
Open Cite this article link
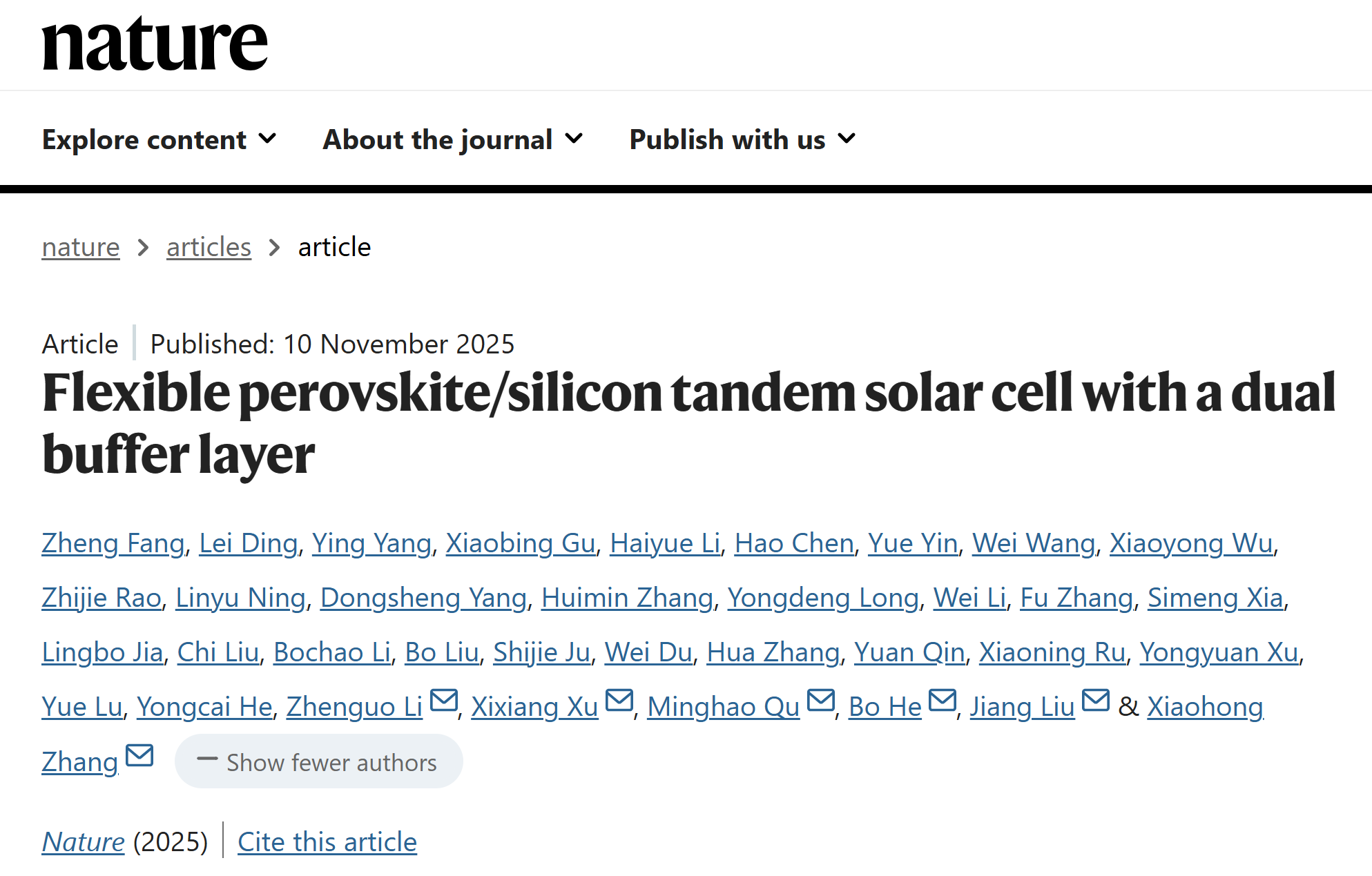pyautogui.click(x=327, y=842)
